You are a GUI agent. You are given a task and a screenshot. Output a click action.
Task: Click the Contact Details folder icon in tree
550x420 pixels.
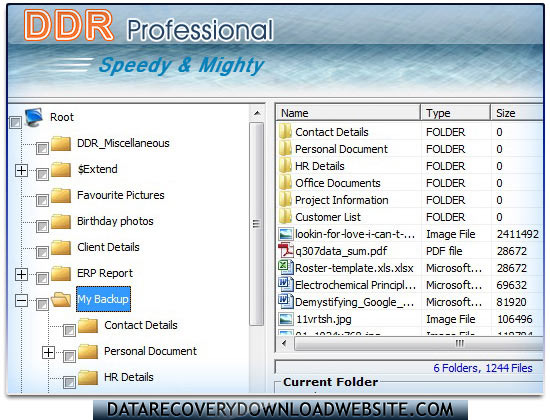coord(88,325)
